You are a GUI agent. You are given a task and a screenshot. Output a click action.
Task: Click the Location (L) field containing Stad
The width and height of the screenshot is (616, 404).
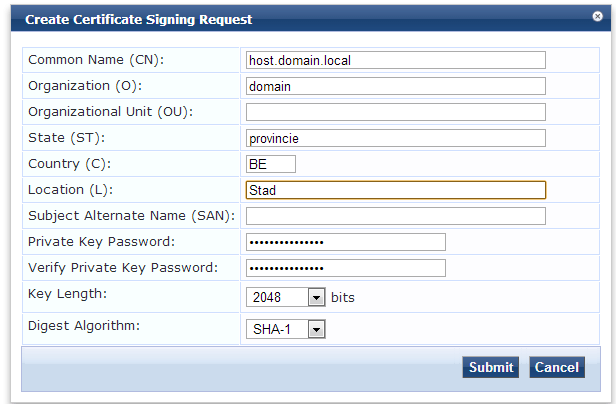coord(395,190)
